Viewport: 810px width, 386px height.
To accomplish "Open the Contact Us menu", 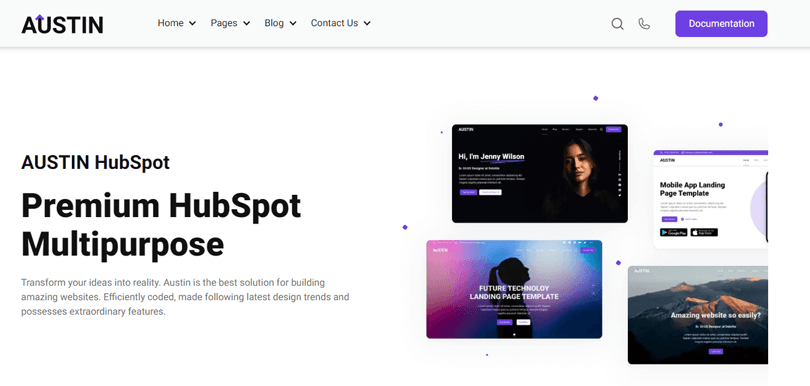I will [340, 23].
